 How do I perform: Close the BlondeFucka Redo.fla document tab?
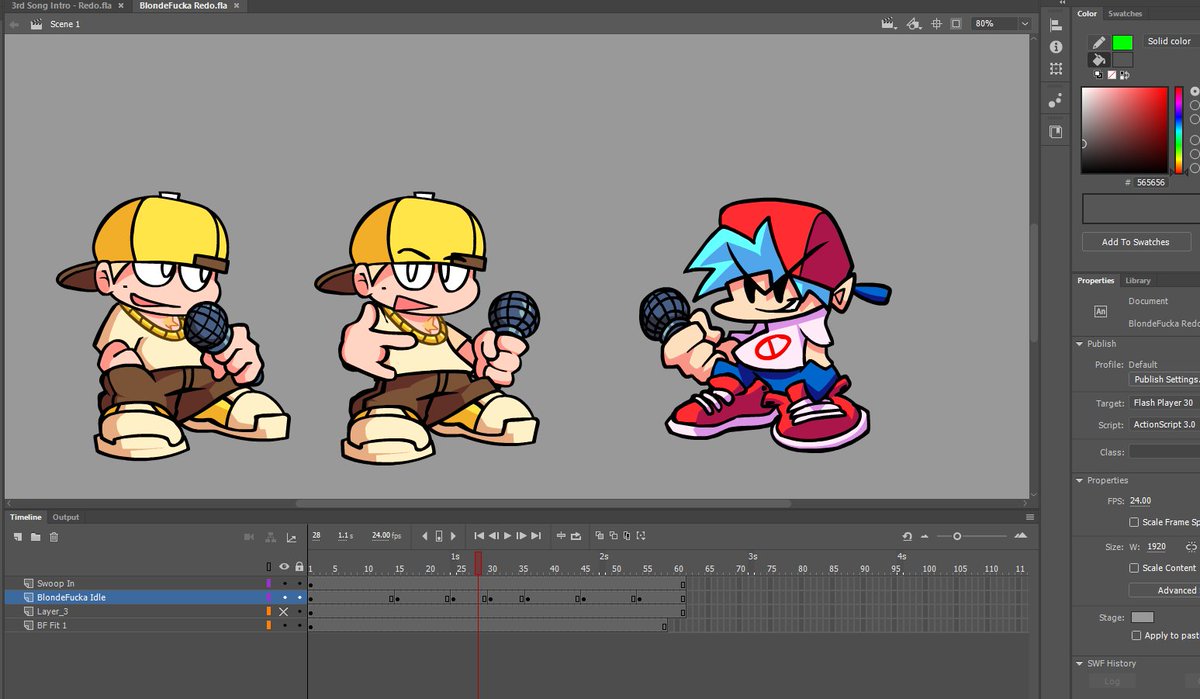236,6
